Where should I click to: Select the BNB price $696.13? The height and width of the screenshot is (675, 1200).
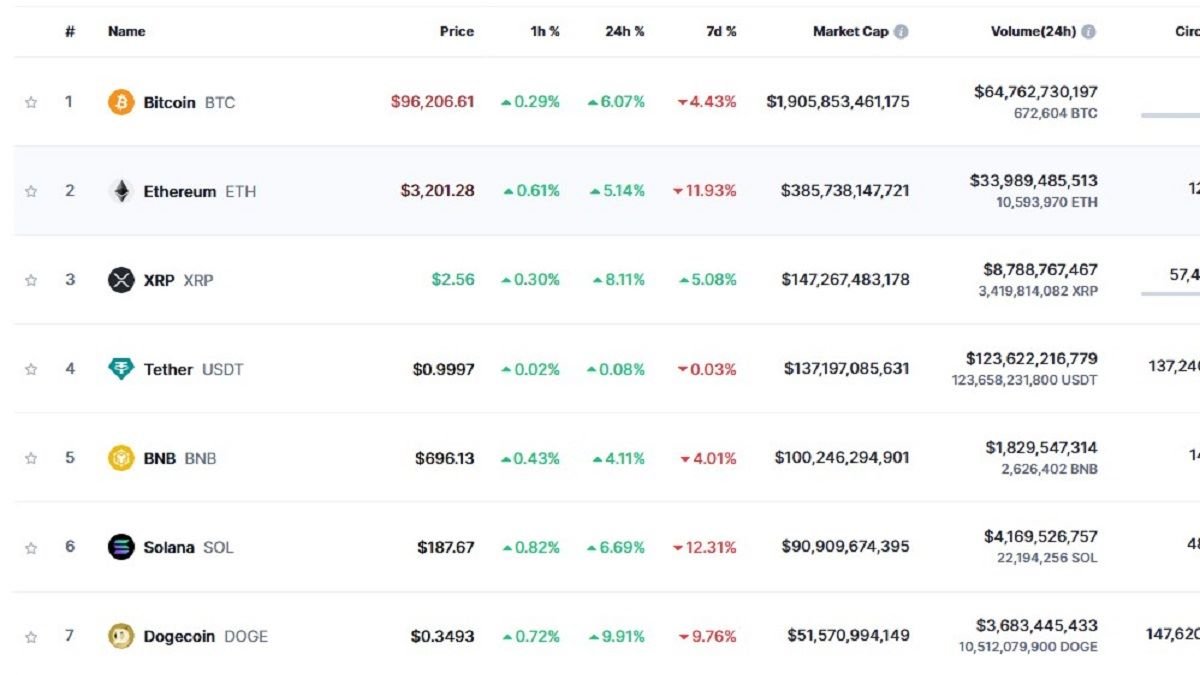(445, 458)
